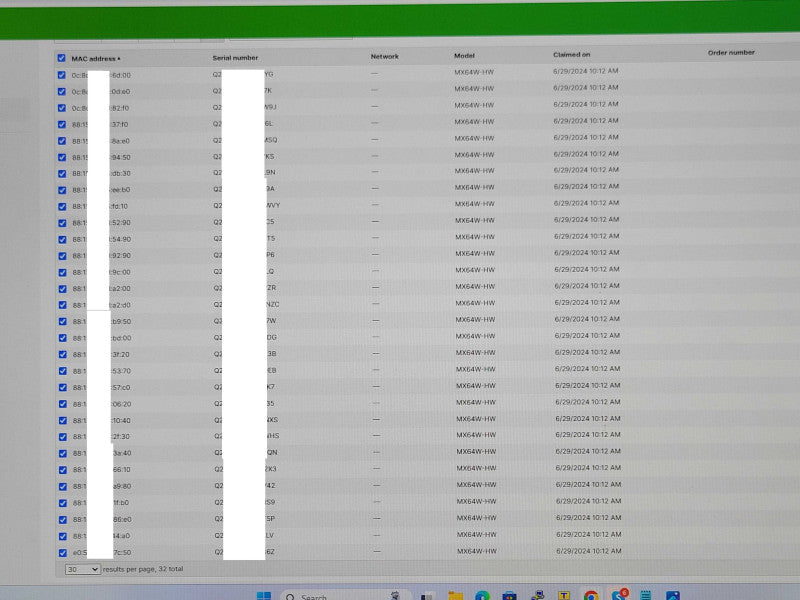800x600 pixels.
Task: Select MX64W-HW model in row ending 6d:00
Action: (x=474, y=72)
